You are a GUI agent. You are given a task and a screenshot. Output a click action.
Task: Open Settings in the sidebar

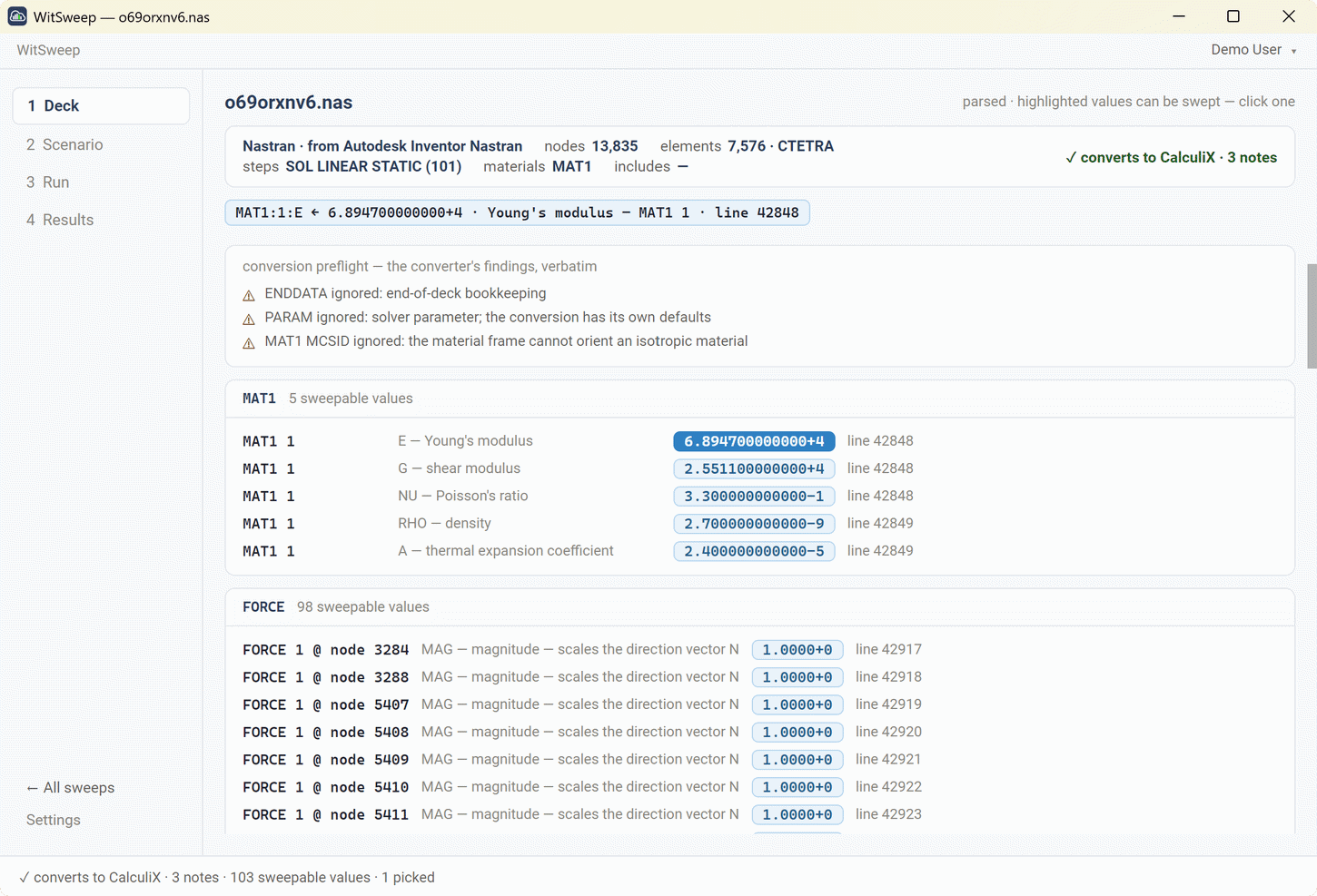(x=54, y=820)
